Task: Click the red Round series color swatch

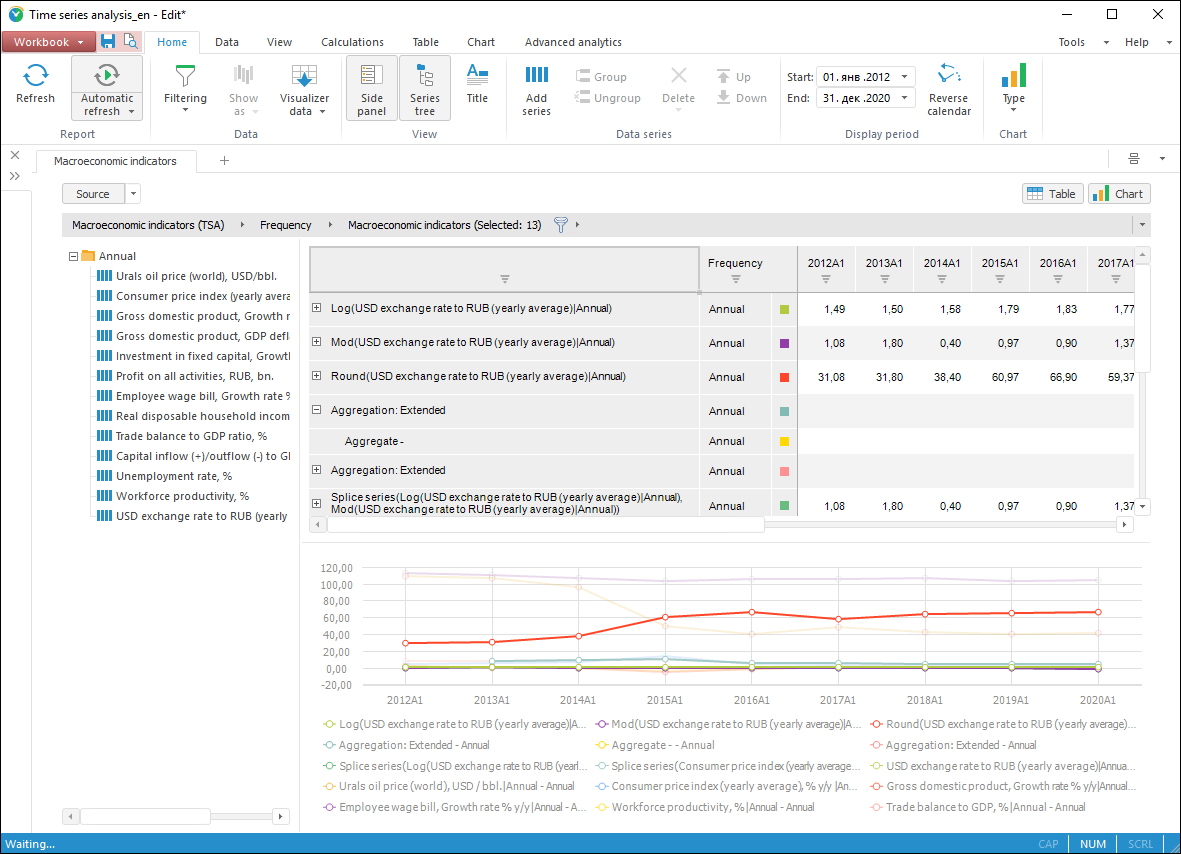Action: [x=784, y=377]
